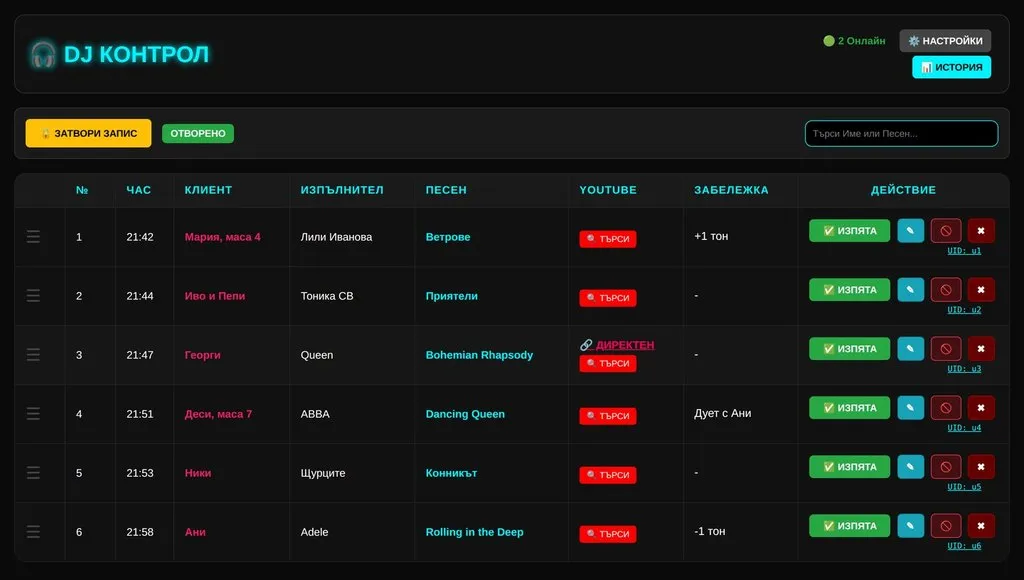The width and height of the screenshot is (1024, 580).
Task: Open the UID: u1 link
Action: 964,251
